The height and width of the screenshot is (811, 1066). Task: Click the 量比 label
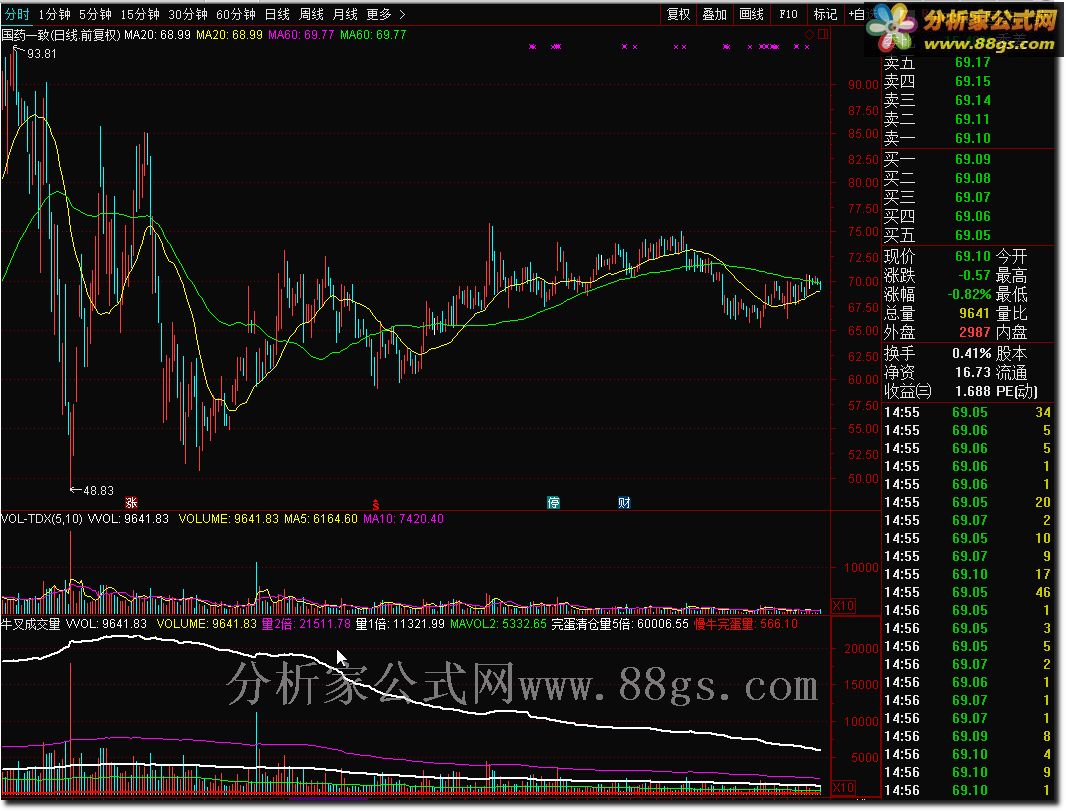[x=1012, y=313]
